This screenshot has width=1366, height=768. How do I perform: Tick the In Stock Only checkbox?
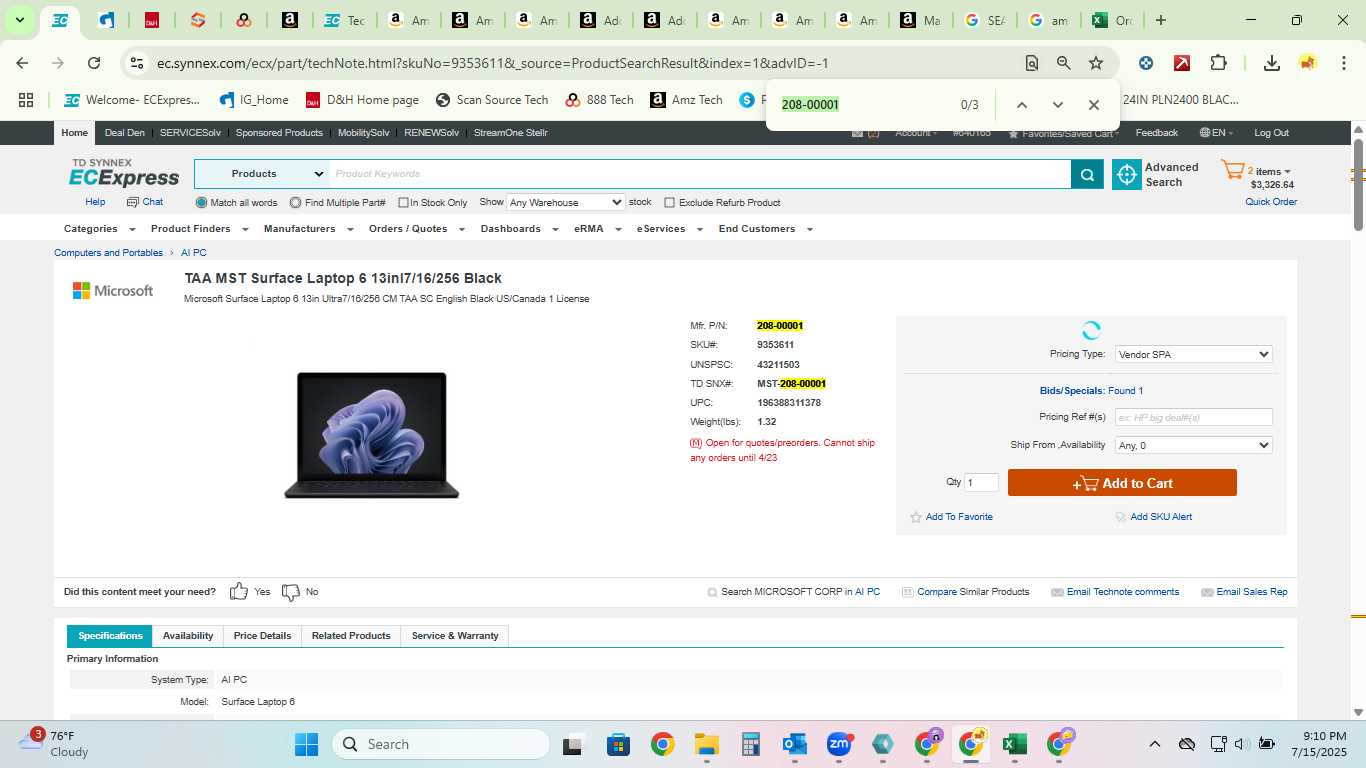403,203
